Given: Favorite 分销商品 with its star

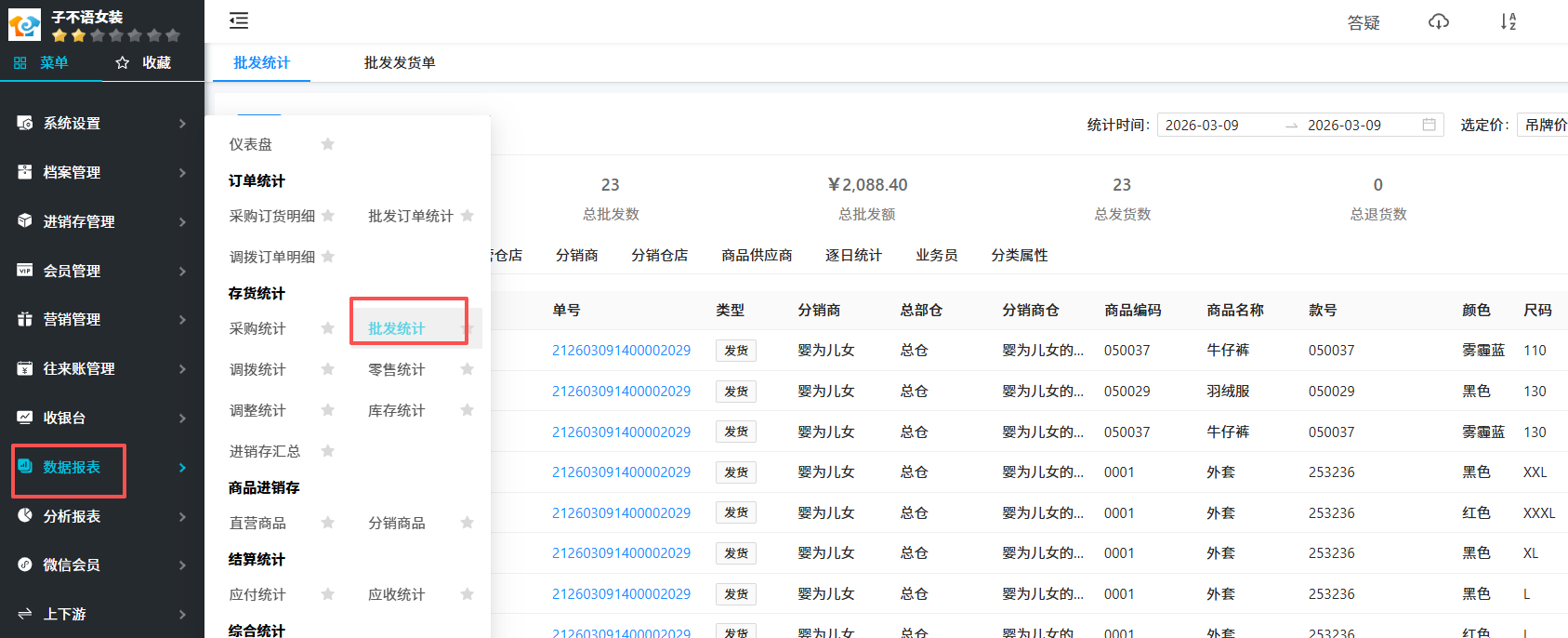Looking at the screenshot, I should 467,523.
